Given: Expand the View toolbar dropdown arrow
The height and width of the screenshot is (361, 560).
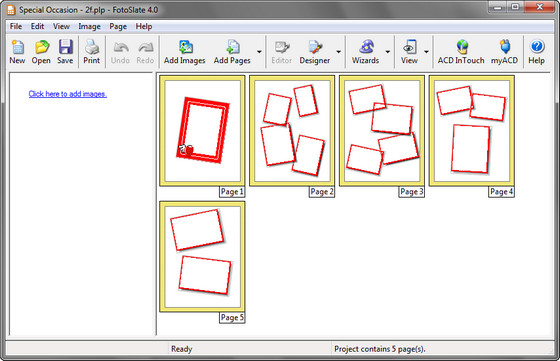Looking at the screenshot, I should coord(426,52).
